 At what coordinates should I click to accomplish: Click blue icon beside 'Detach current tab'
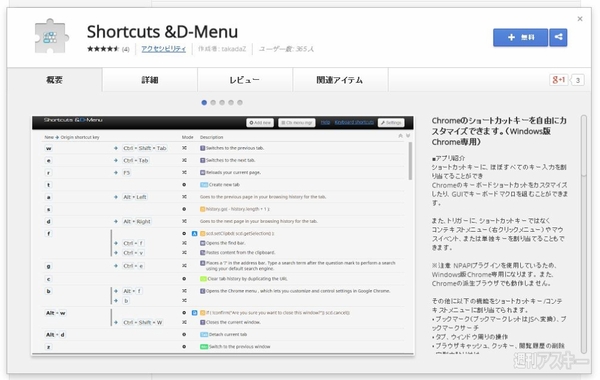(204, 334)
